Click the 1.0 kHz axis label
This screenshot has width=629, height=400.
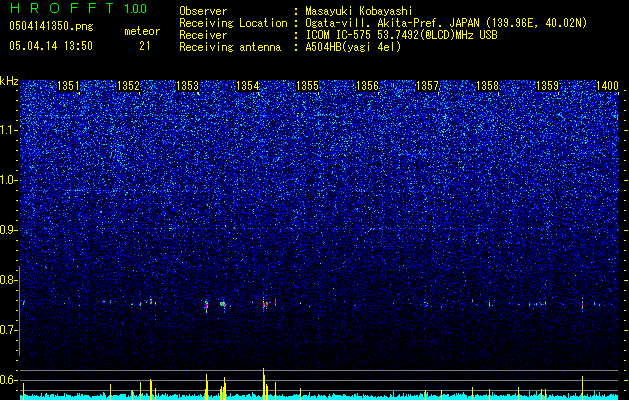(8, 180)
